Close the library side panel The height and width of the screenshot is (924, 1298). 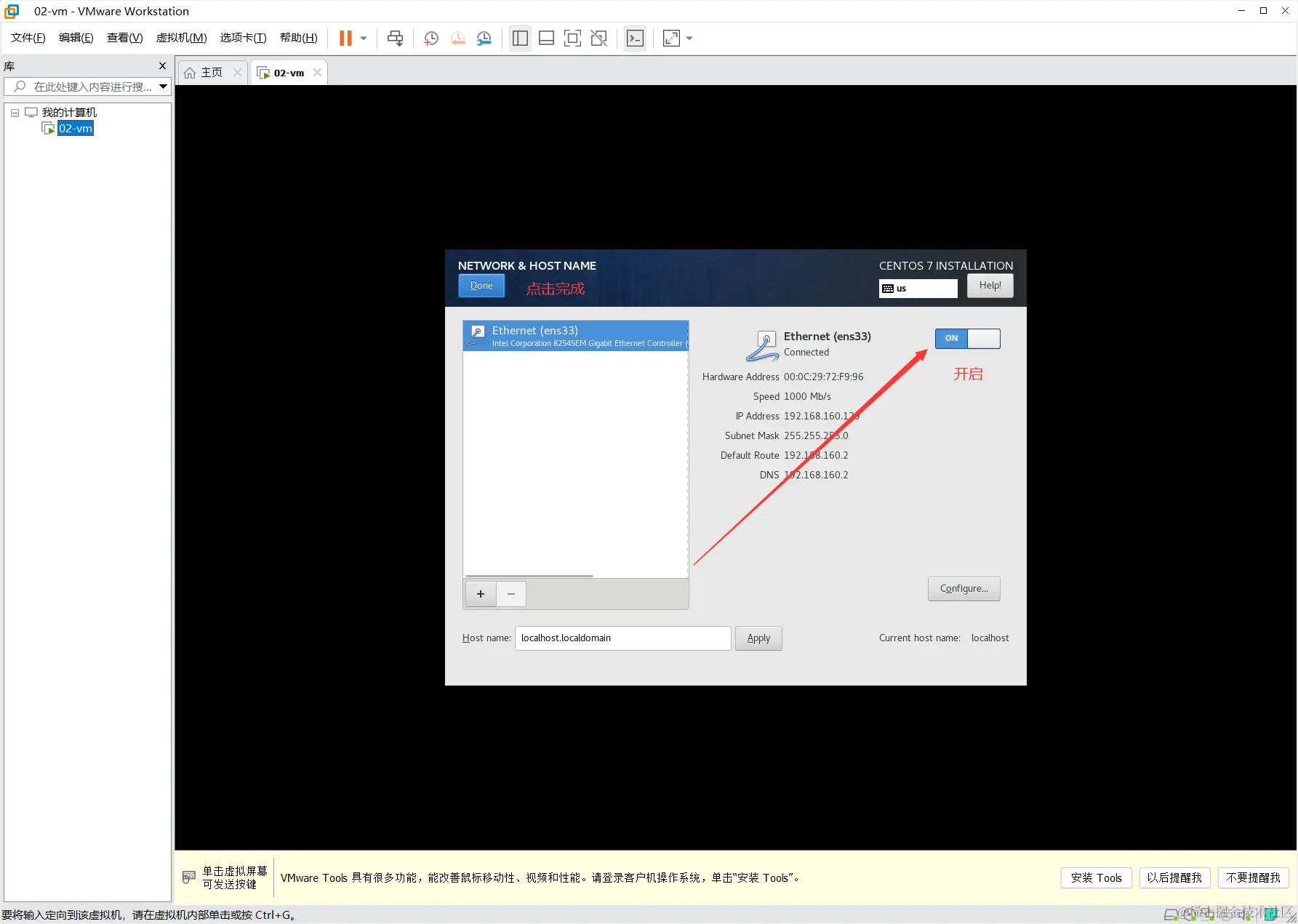point(162,66)
